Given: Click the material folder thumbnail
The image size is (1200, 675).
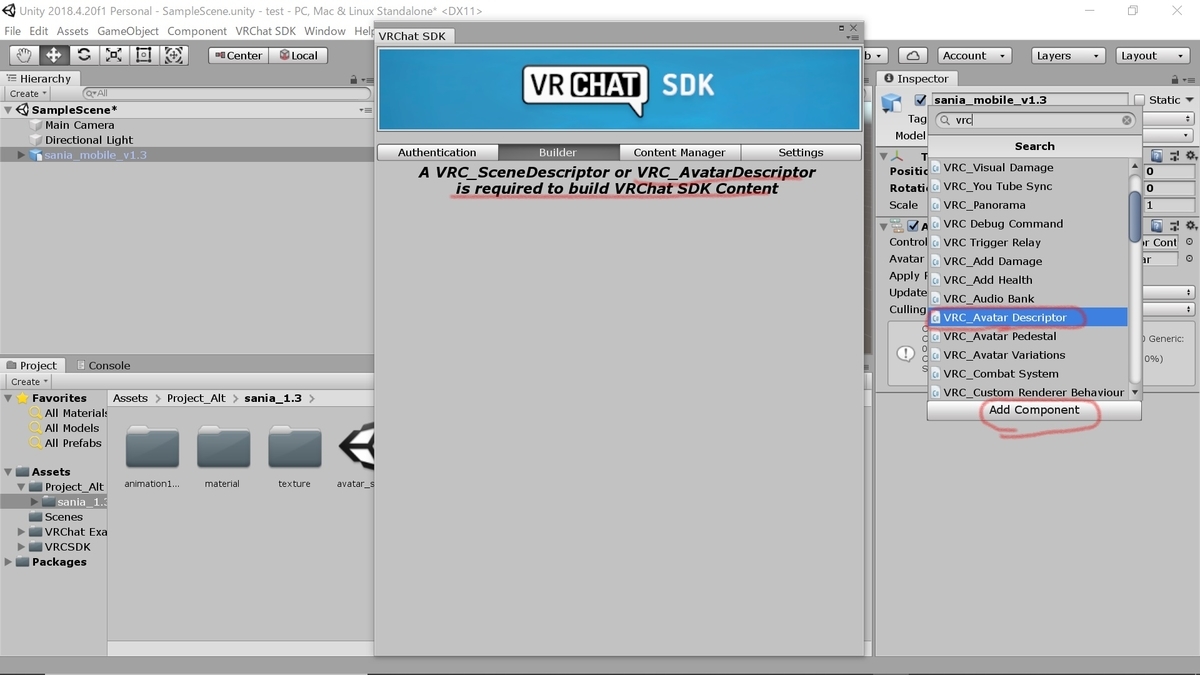Looking at the screenshot, I should (223, 449).
